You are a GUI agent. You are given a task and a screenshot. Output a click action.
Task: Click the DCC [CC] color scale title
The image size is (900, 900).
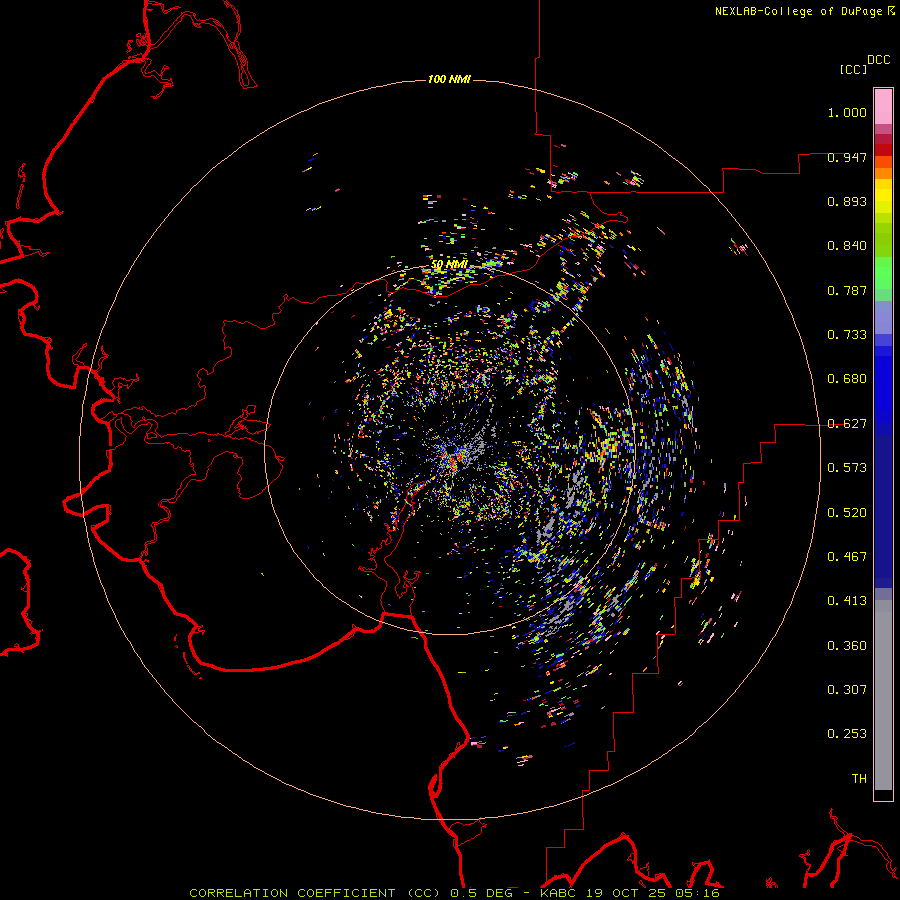click(864, 64)
